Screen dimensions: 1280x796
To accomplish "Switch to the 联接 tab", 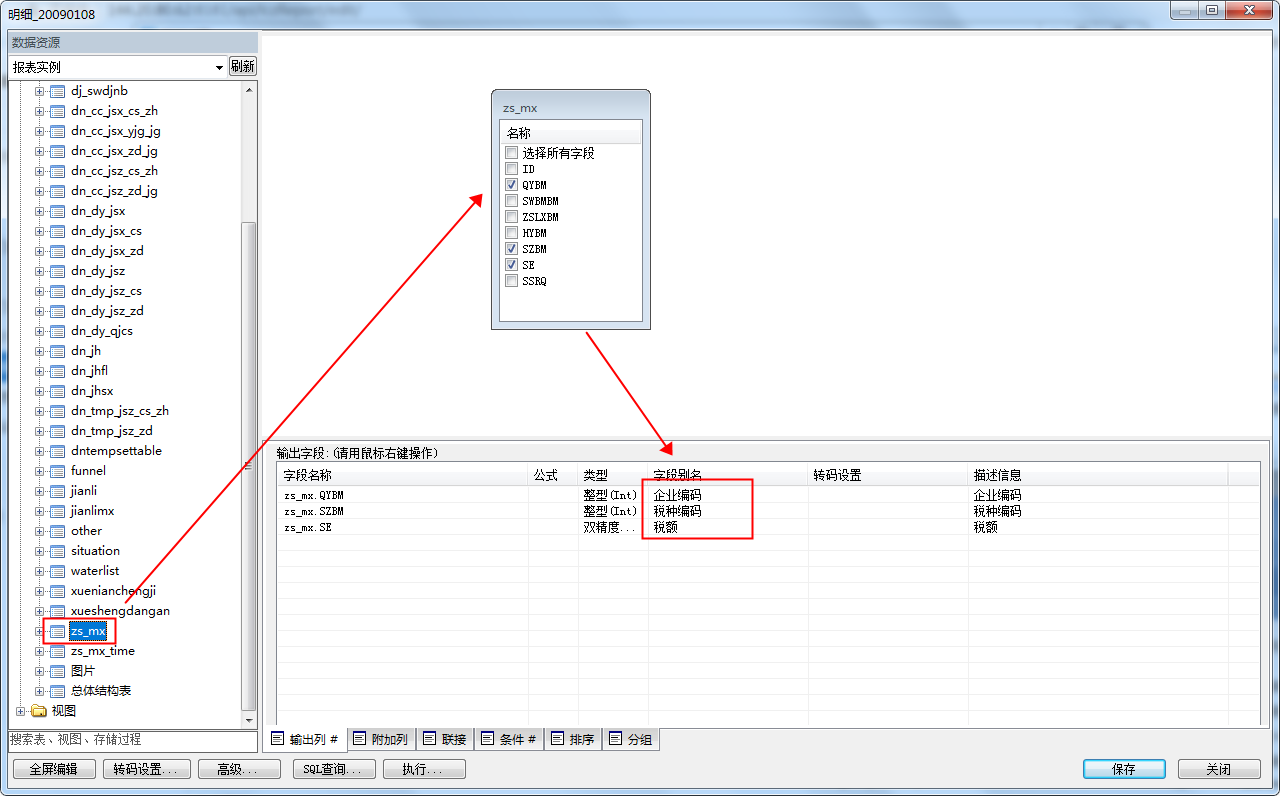I will [x=444, y=740].
